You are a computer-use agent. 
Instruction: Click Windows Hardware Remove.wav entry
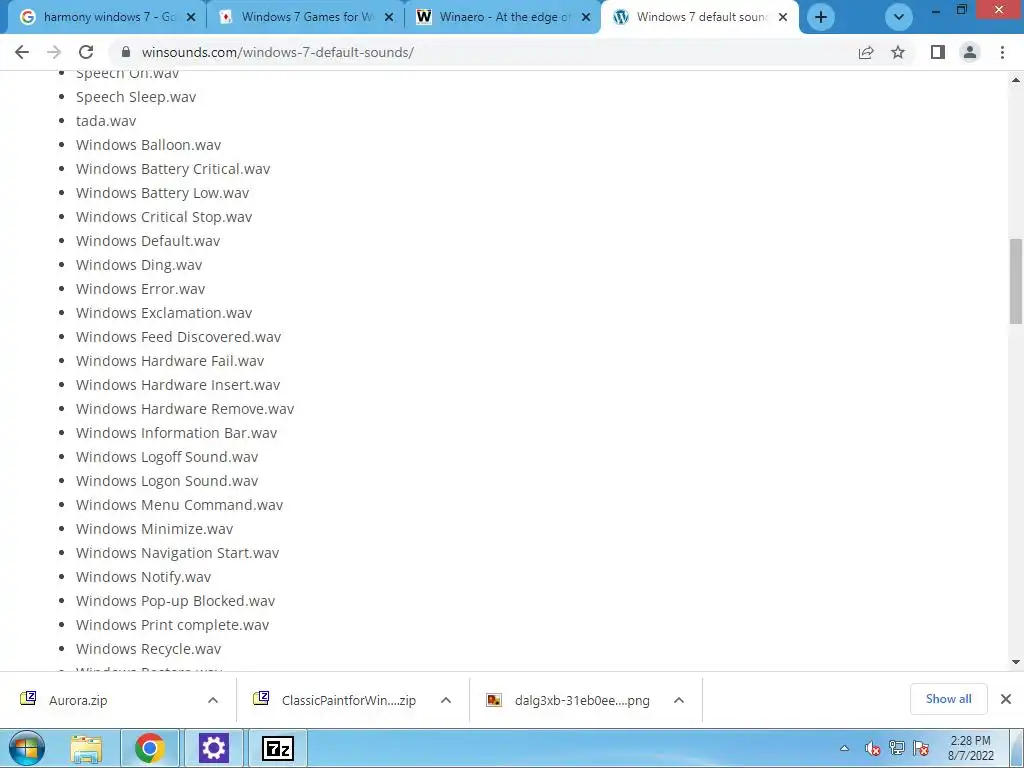185,409
